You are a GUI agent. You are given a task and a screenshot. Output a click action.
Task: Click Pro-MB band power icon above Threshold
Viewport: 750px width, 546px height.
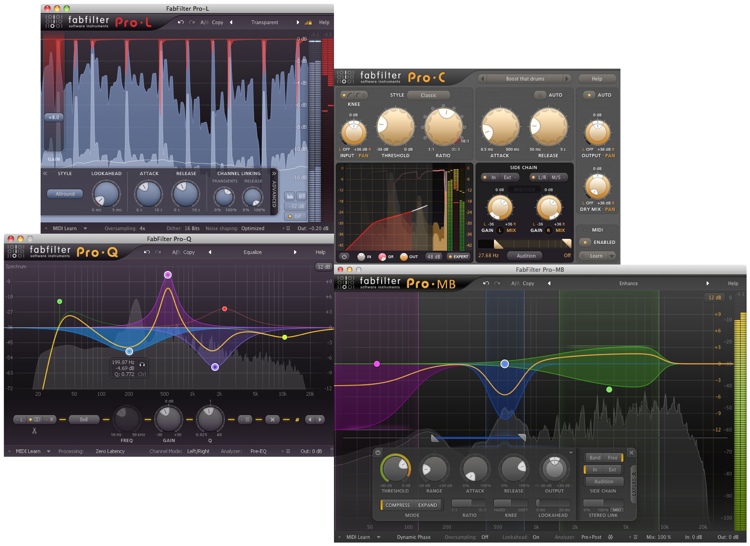coord(378,452)
